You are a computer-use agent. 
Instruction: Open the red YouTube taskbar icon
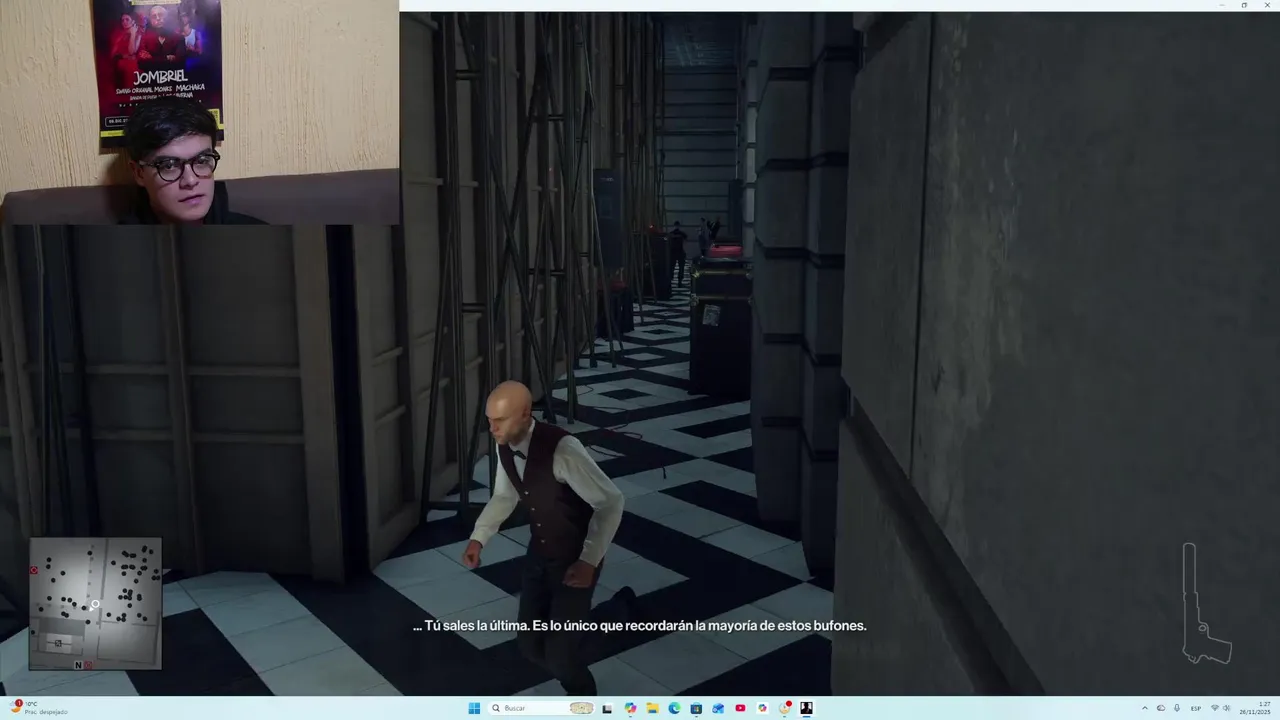(x=740, y=708)
